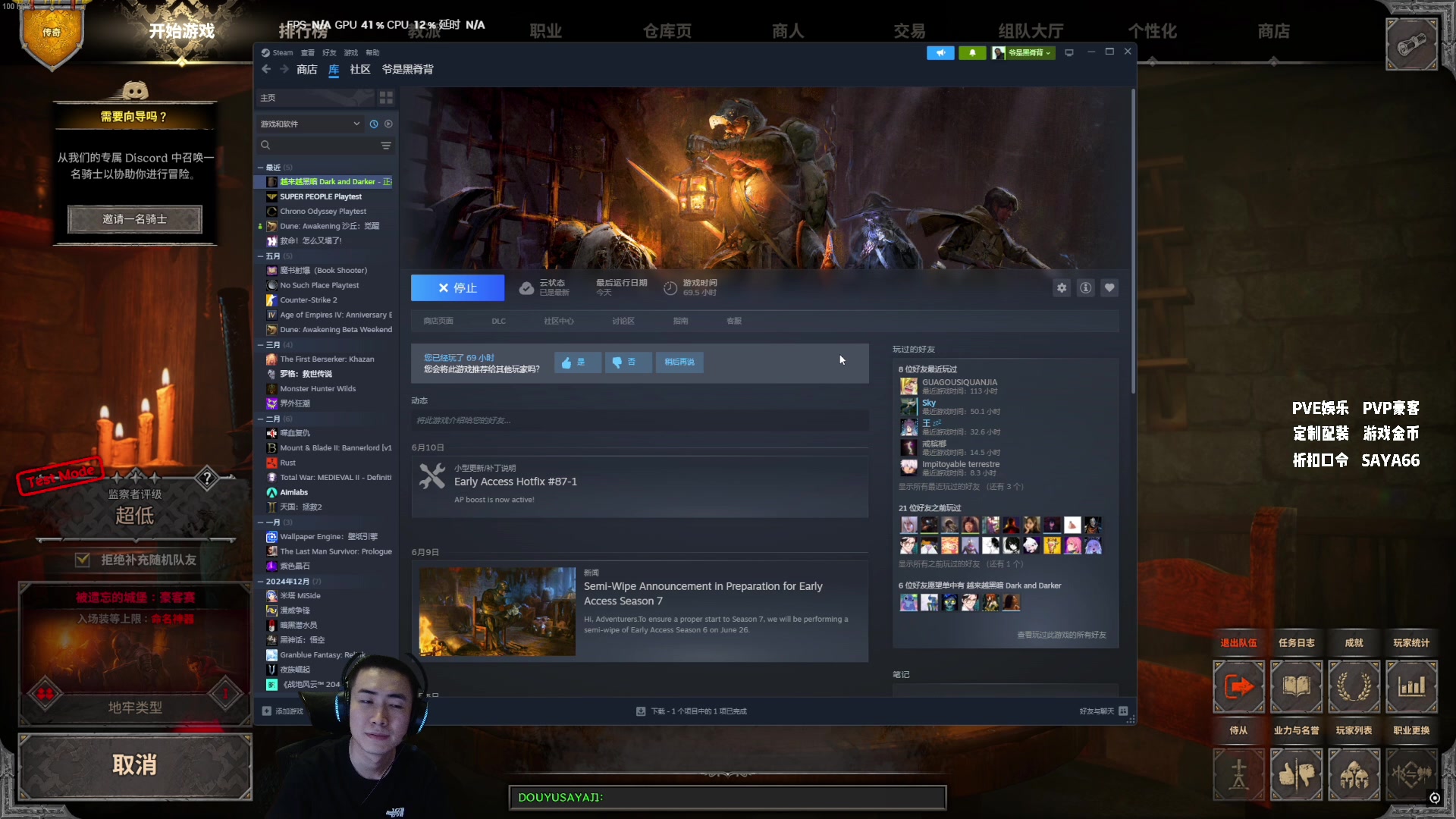Open the quest log book icon in game

(1296, 687)
